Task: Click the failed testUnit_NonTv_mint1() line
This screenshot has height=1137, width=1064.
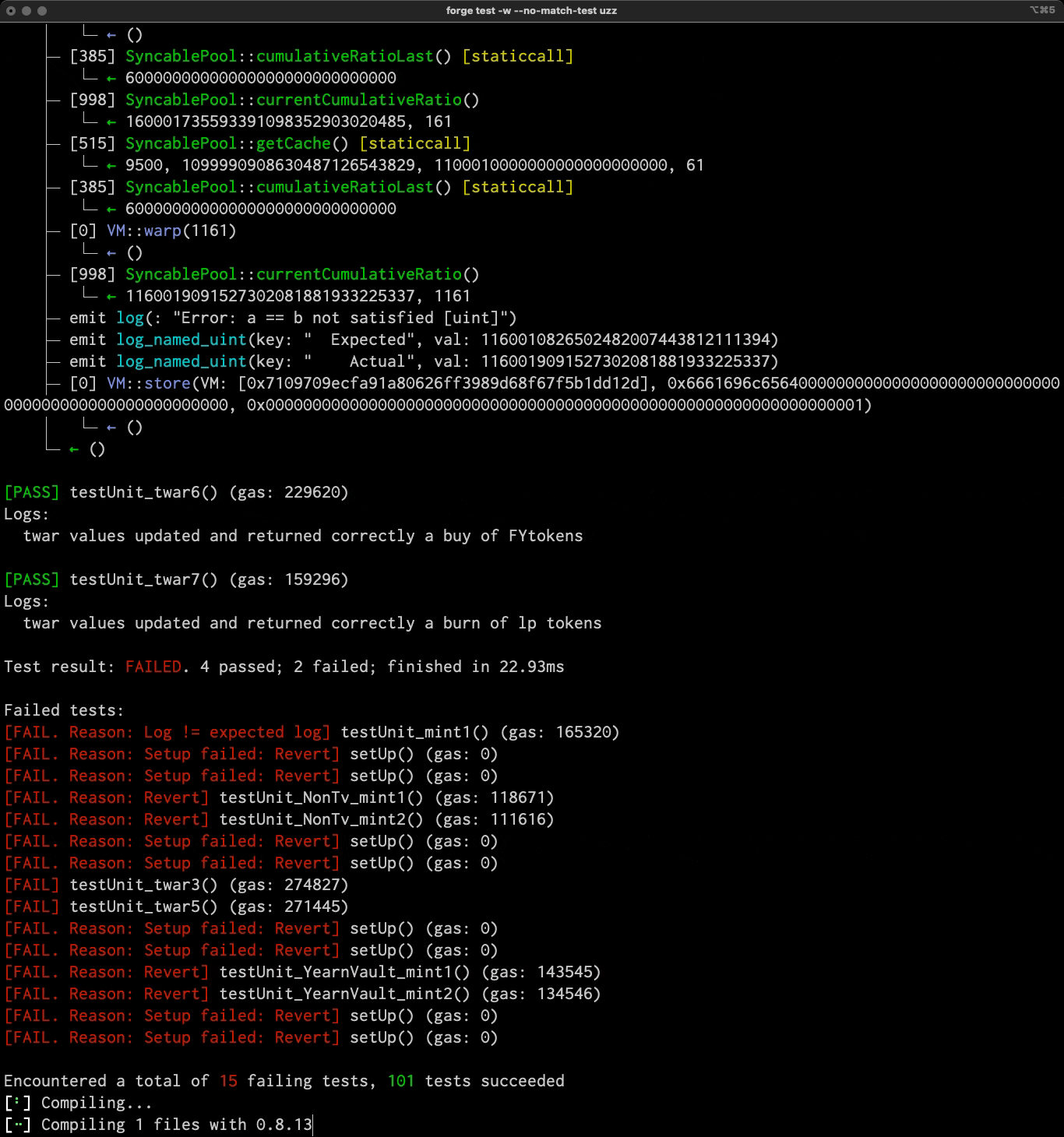Action: pyautogui.click(x=279, y=797)
